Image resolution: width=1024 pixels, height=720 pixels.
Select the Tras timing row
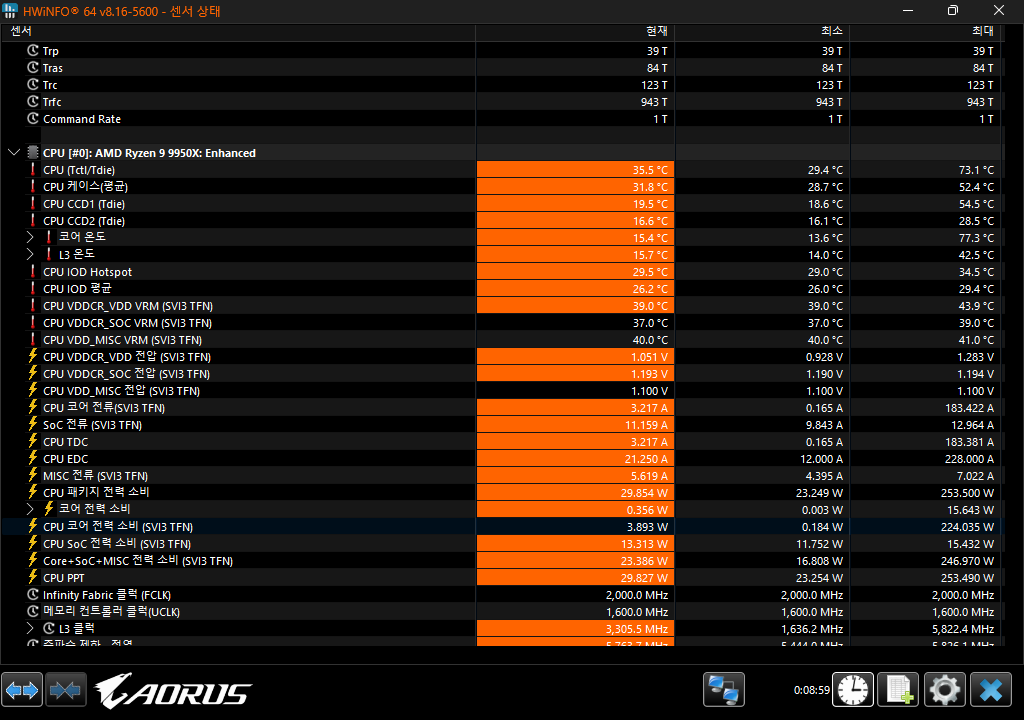point(501,67)
